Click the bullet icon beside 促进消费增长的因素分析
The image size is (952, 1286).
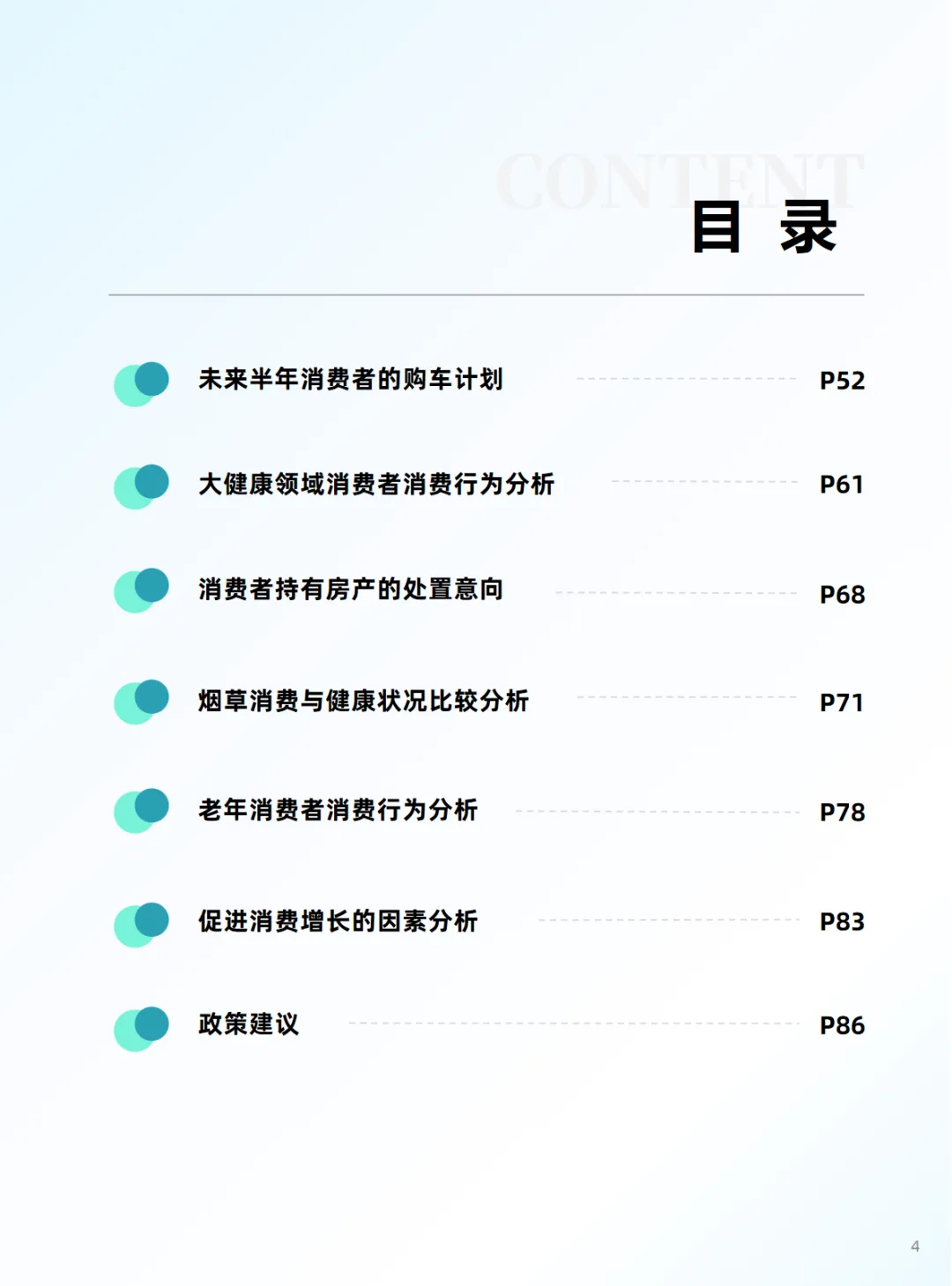pyautogui.click(x=141, y=924)
